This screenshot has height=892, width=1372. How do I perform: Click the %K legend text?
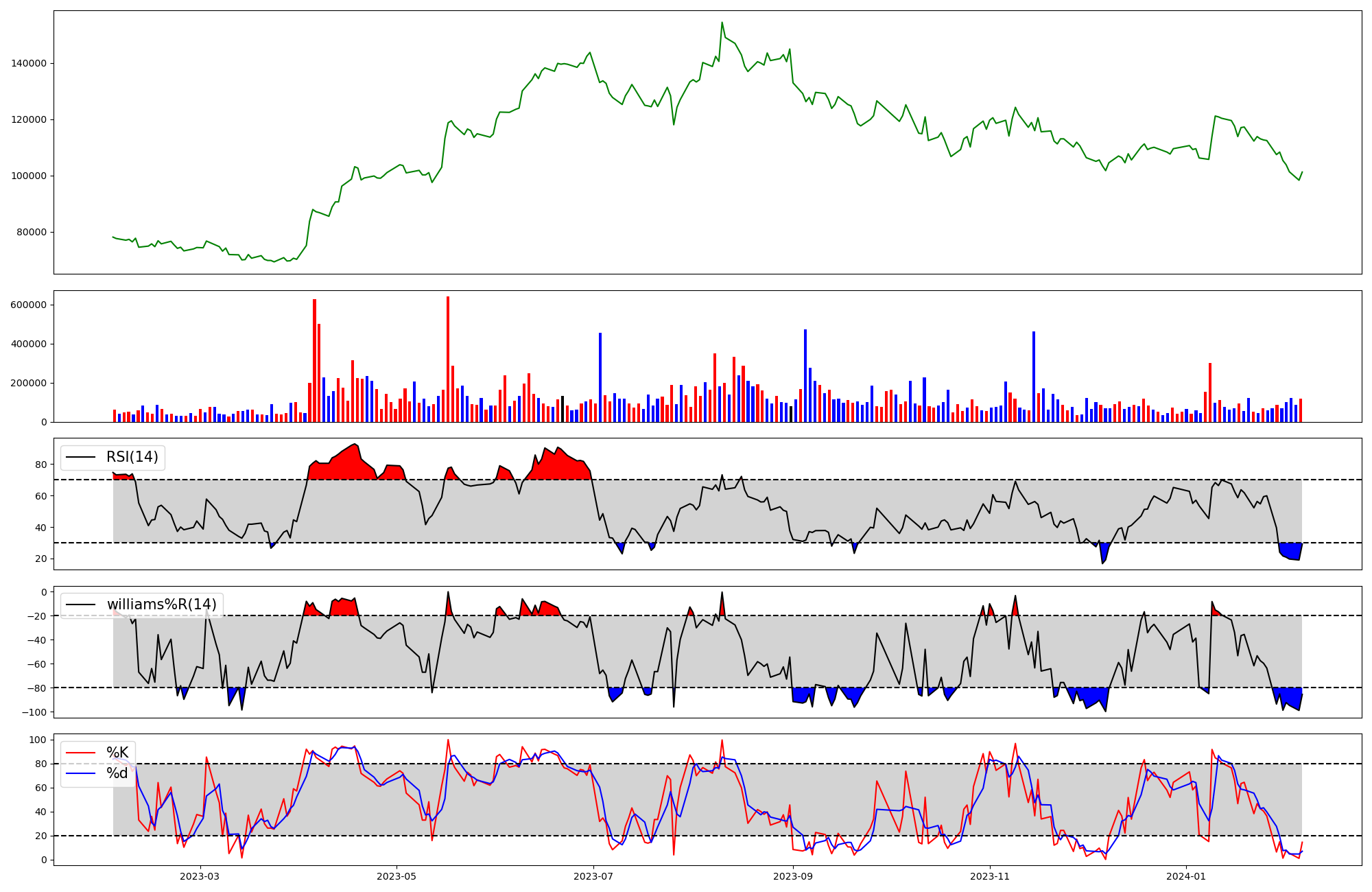click(x=117, y=753)
